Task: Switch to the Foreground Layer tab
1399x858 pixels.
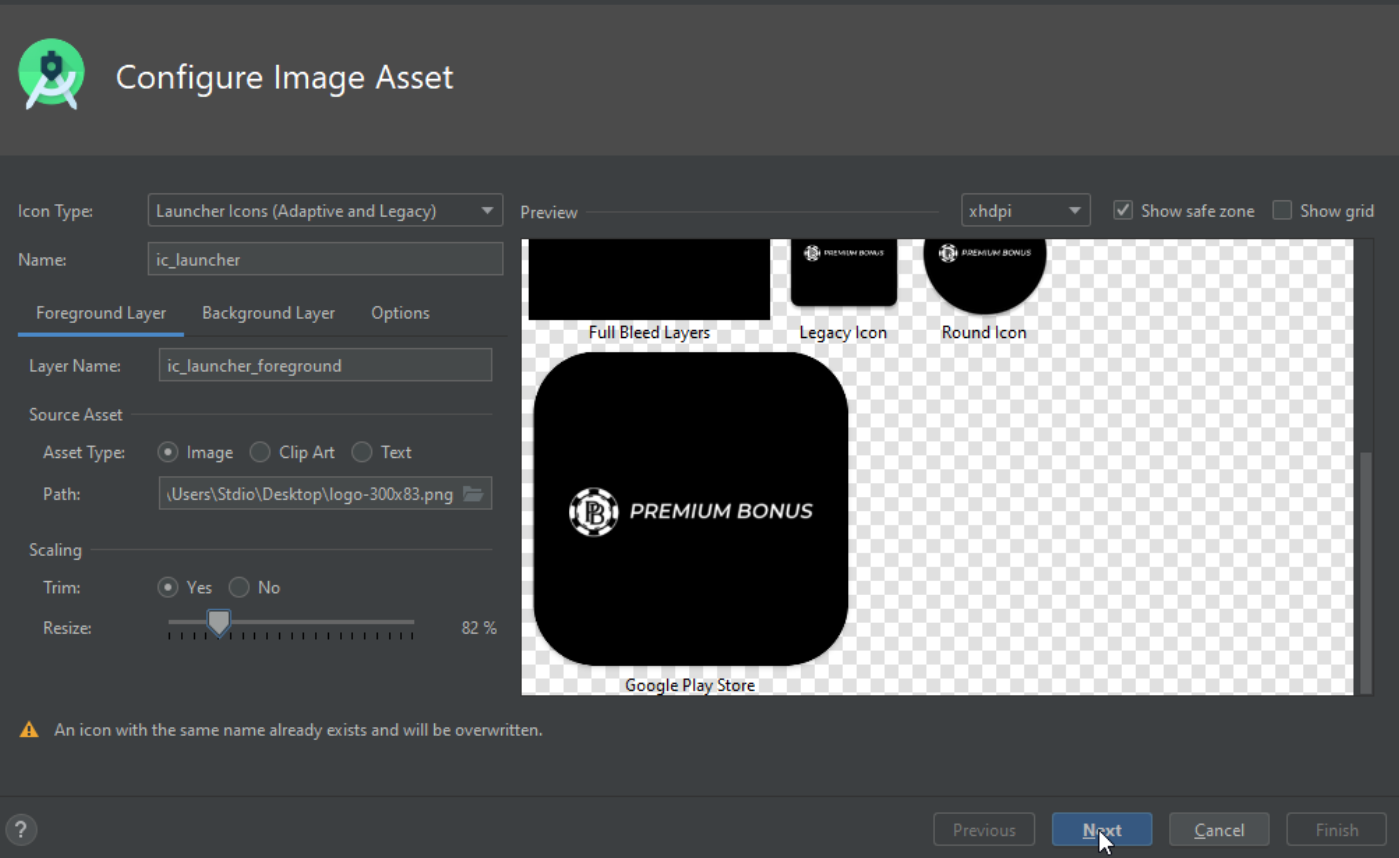Action: coord(101,313)
